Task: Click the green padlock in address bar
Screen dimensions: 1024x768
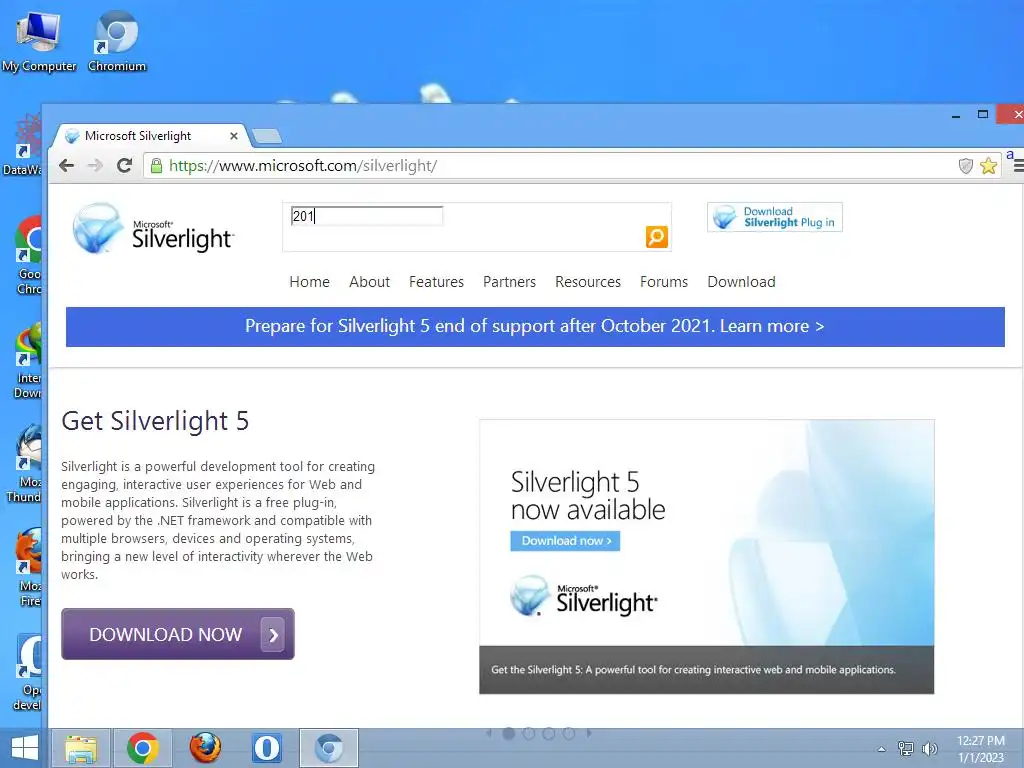Action: (x=156, y=166)
